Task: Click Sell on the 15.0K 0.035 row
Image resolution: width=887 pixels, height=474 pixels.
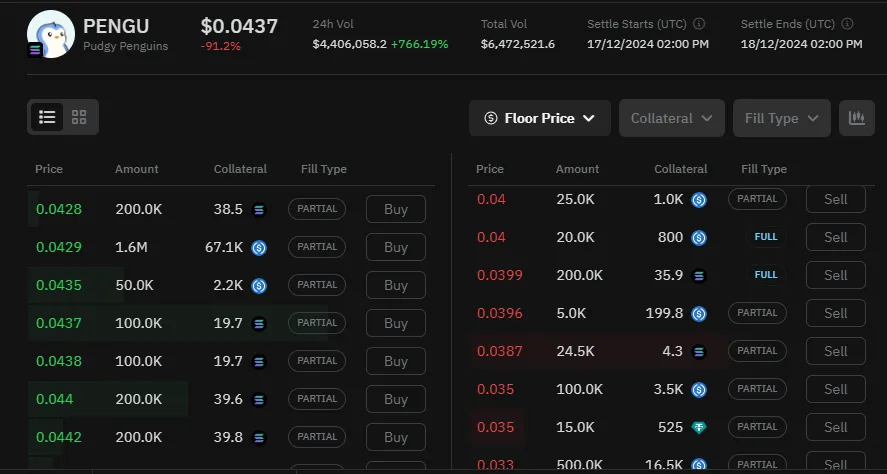Action: click(836, 426)
